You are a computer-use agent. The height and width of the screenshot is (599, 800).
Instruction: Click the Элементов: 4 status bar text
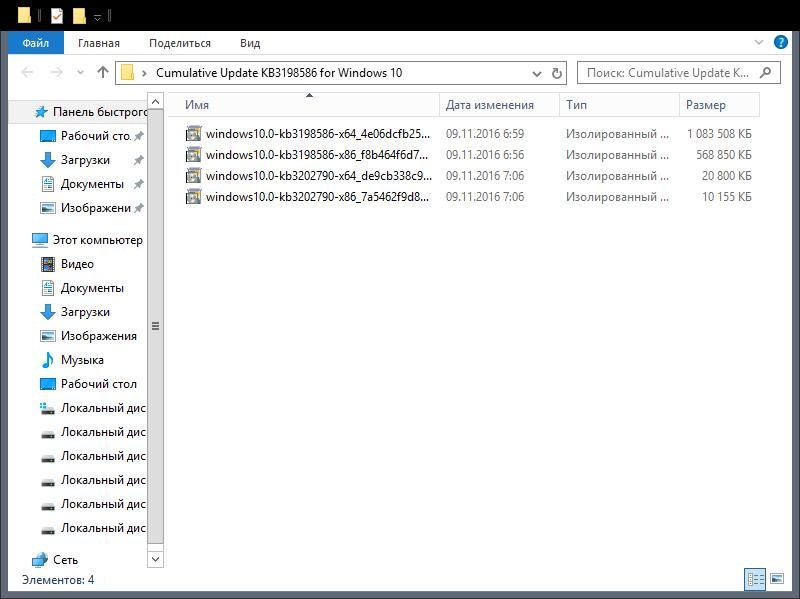click(58, 580)
